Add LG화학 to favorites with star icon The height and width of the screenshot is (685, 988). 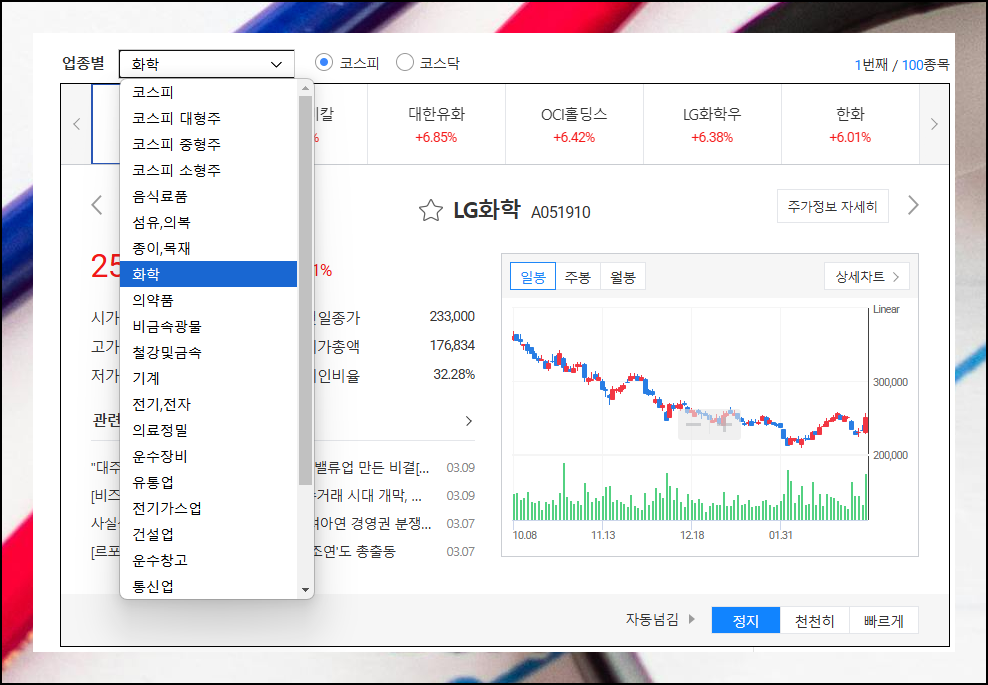click(431, 210)
